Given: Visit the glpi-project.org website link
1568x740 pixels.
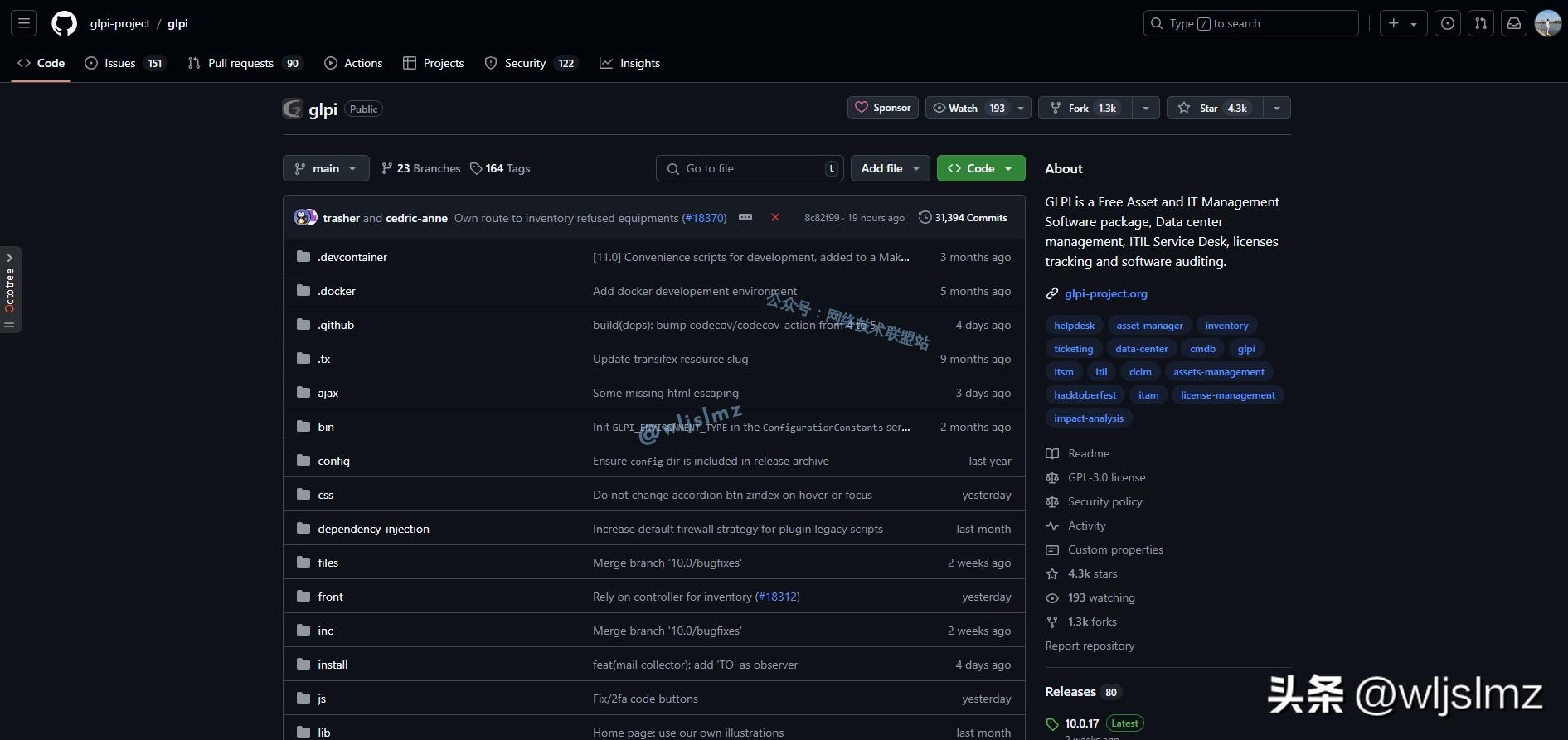Looking at the screenshot, I should (x=1105, y=293).
